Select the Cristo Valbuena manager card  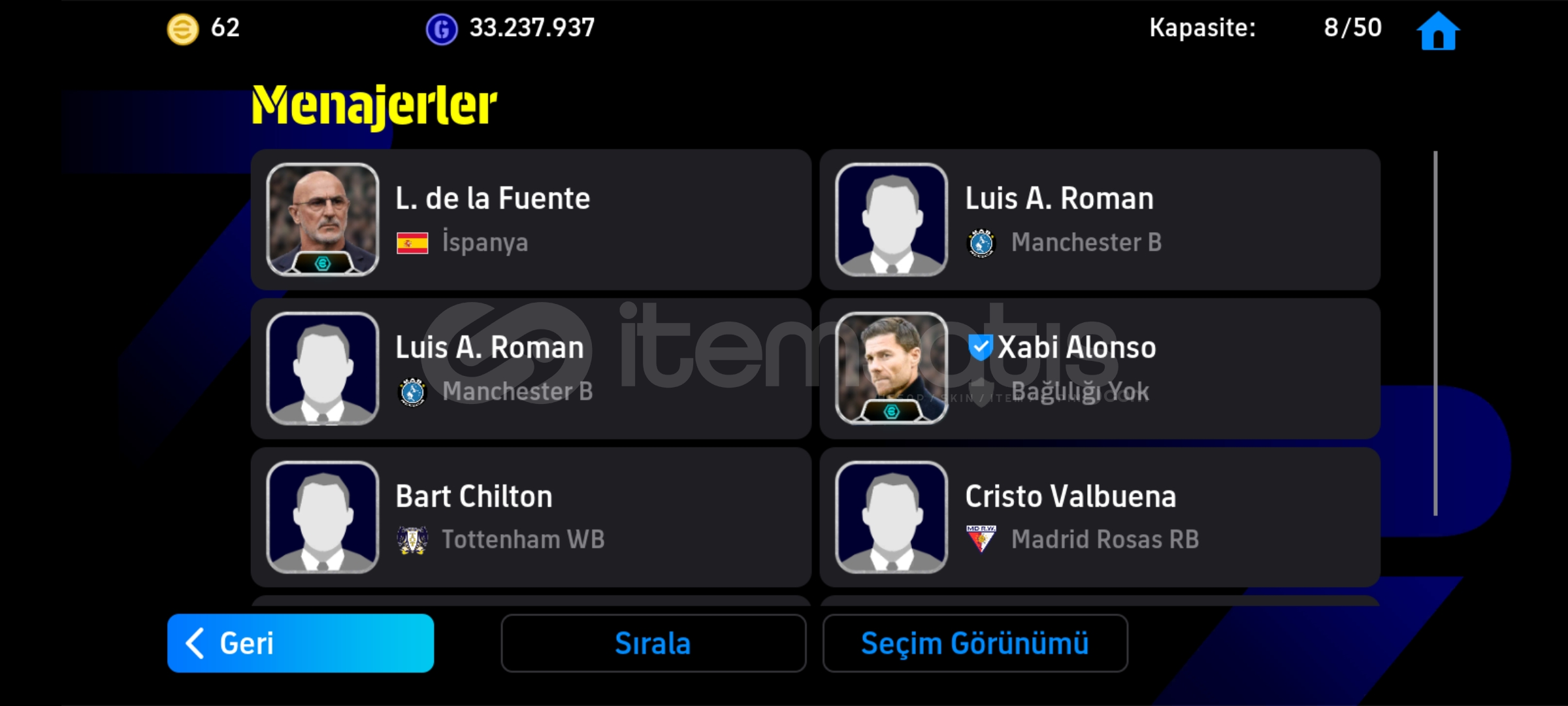click(1100, 517)
